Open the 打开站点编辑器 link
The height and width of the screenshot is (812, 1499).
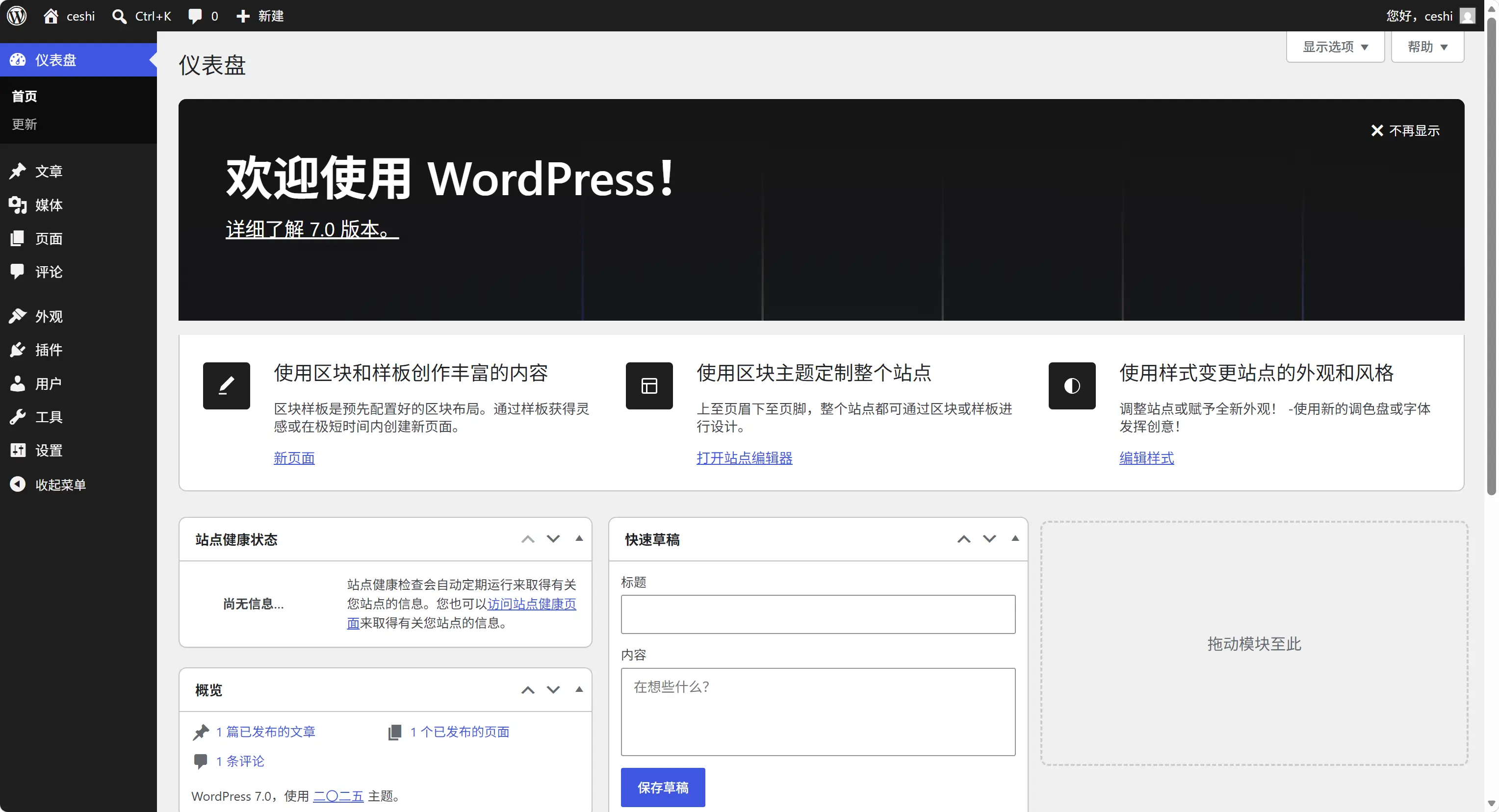(744, 458)
